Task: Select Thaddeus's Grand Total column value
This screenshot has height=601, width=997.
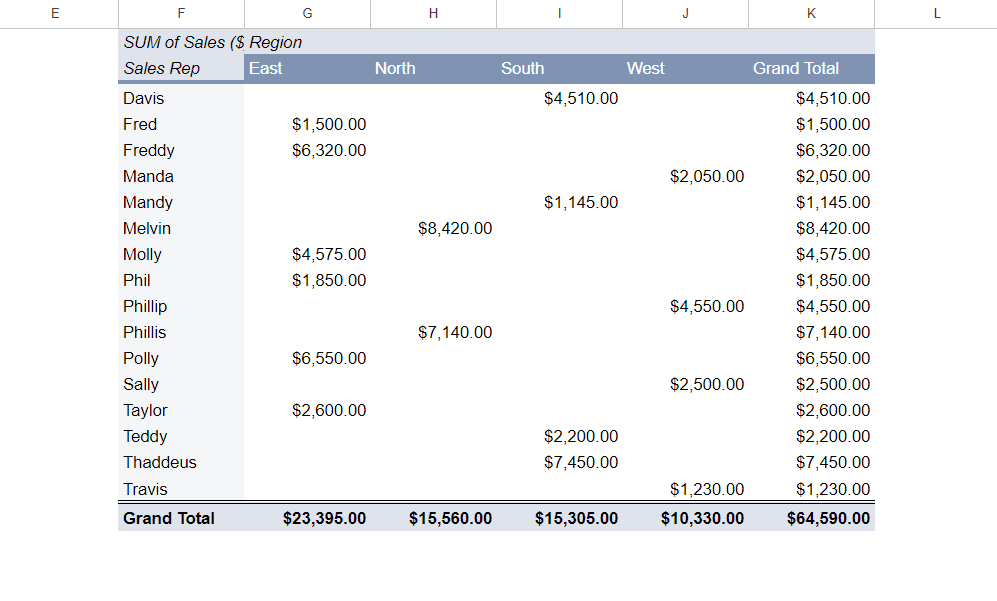Action: [811, 462]
